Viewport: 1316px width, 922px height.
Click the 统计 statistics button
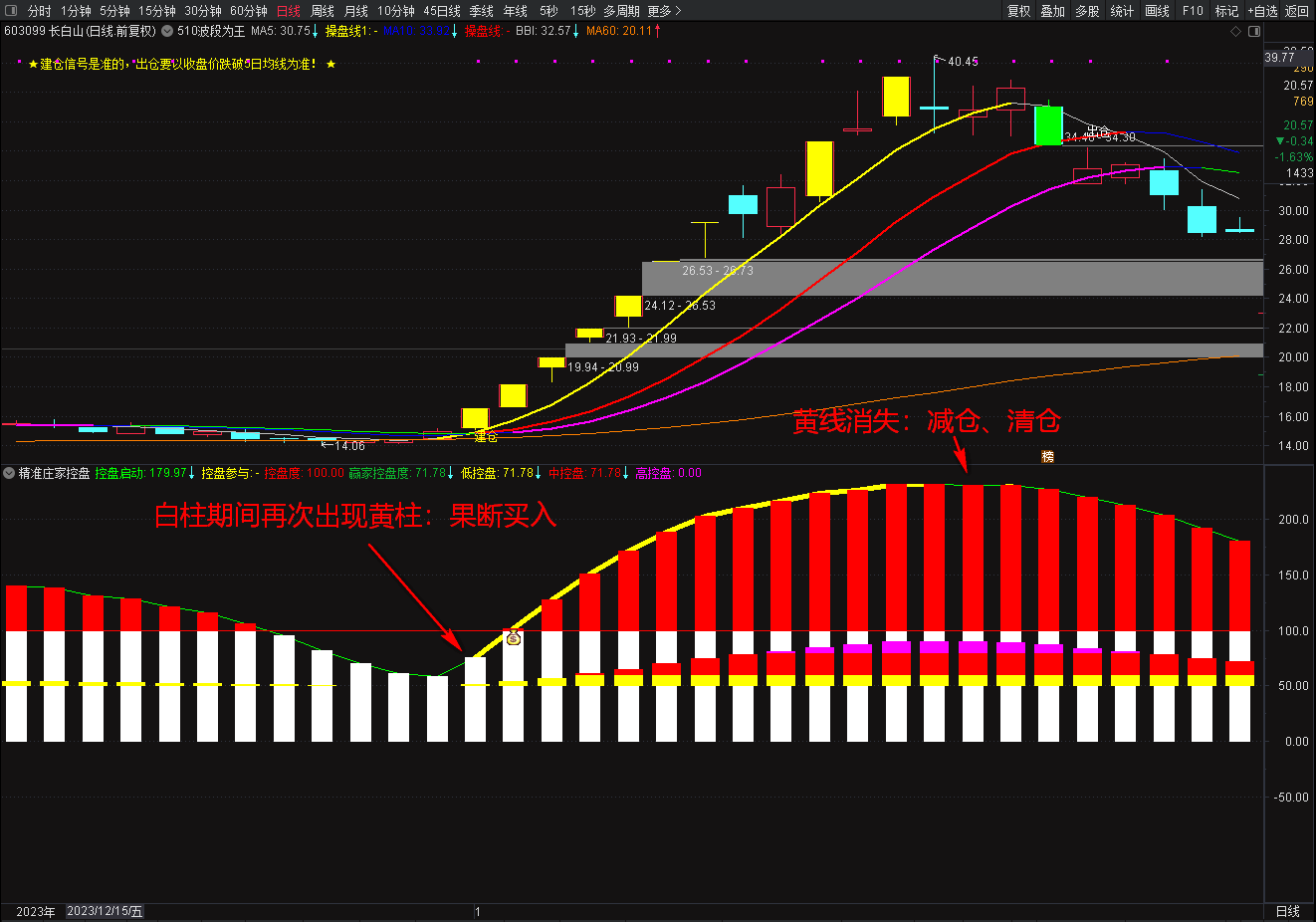point(1122,11)
